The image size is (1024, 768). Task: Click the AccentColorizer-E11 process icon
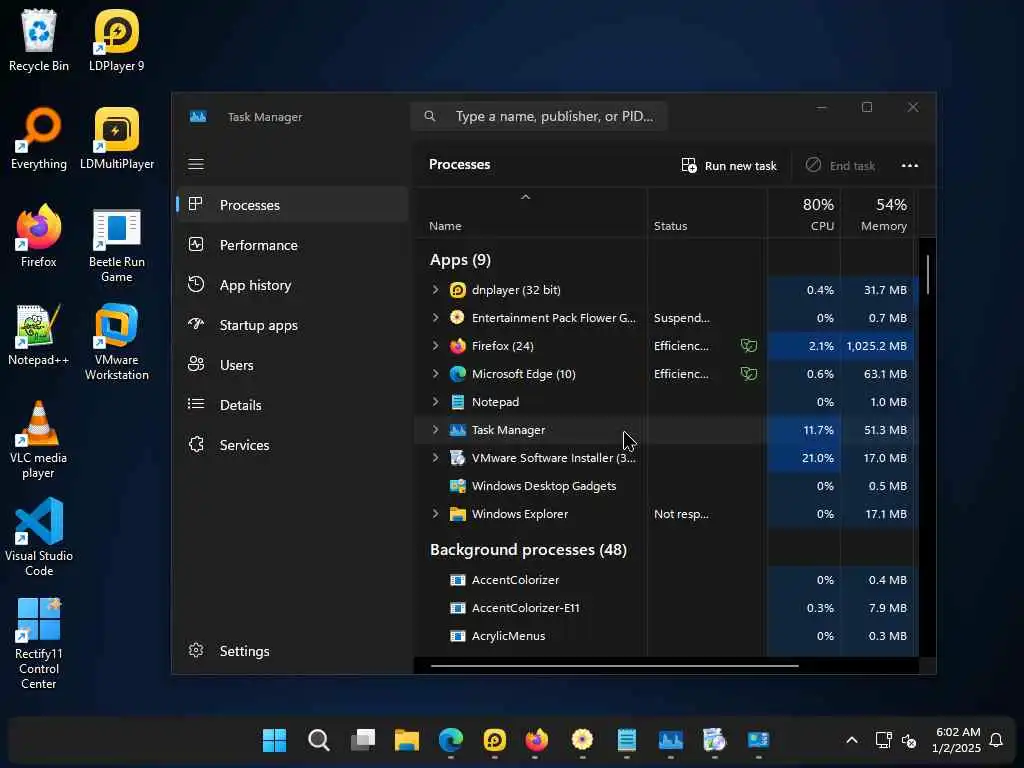coord(458,608)
